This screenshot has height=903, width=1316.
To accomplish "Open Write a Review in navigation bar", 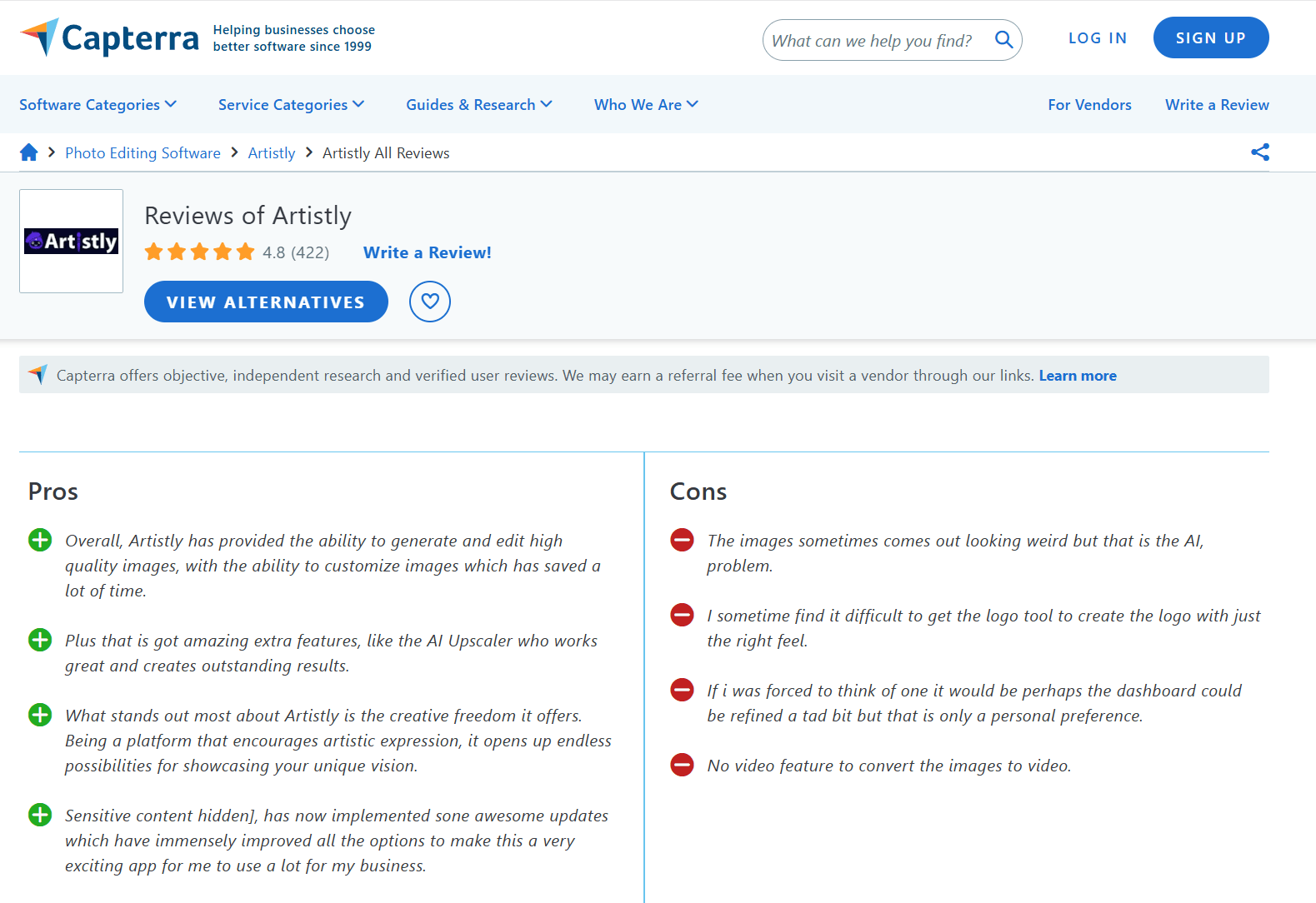I will 1217,105.
